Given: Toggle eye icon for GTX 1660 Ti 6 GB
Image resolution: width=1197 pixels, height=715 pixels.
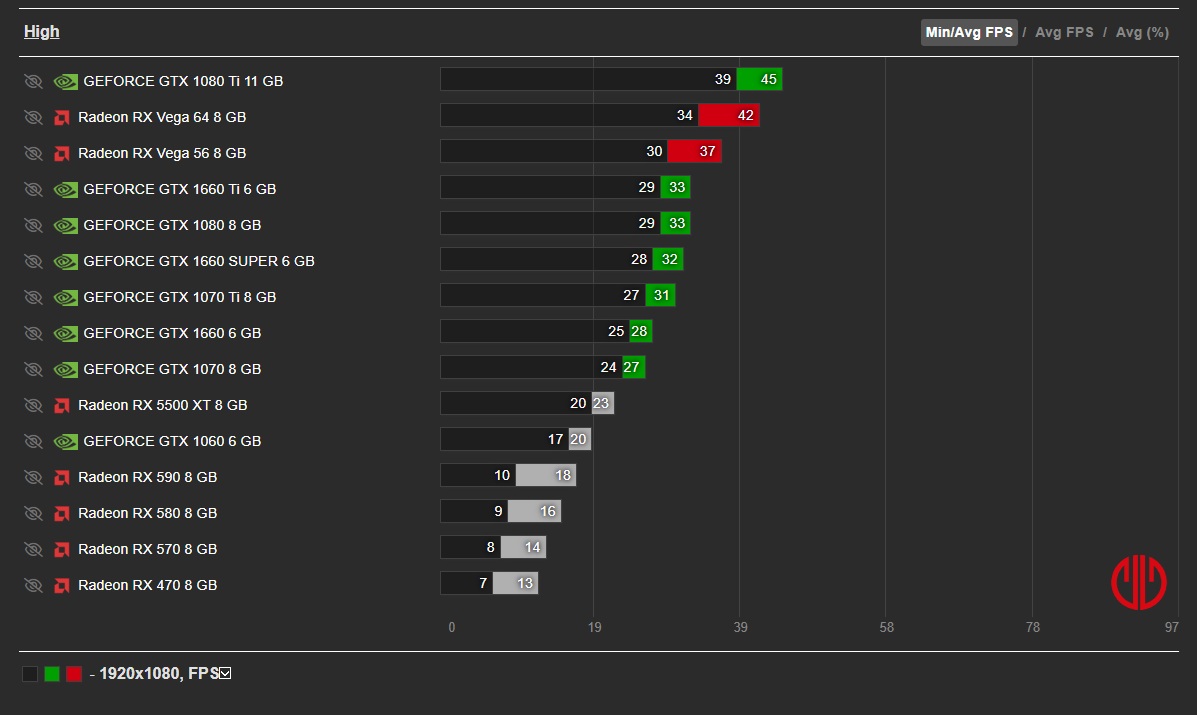Looking at the screenshot, I should click(33, 189).
